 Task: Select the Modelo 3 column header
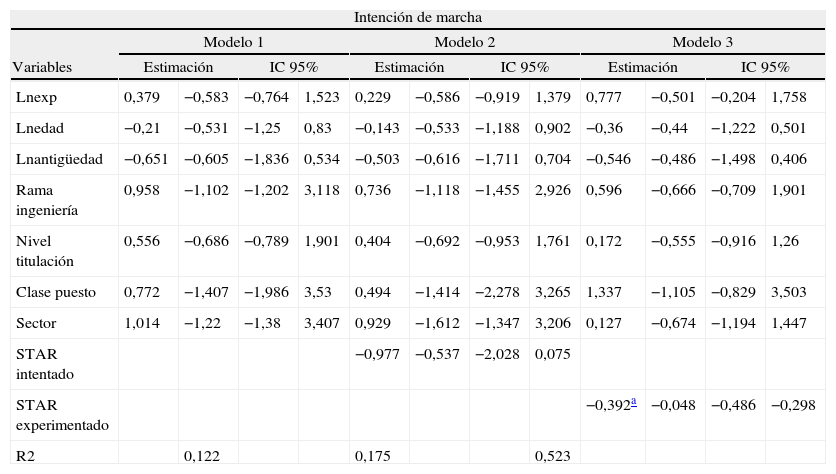(x=702, y=42)
